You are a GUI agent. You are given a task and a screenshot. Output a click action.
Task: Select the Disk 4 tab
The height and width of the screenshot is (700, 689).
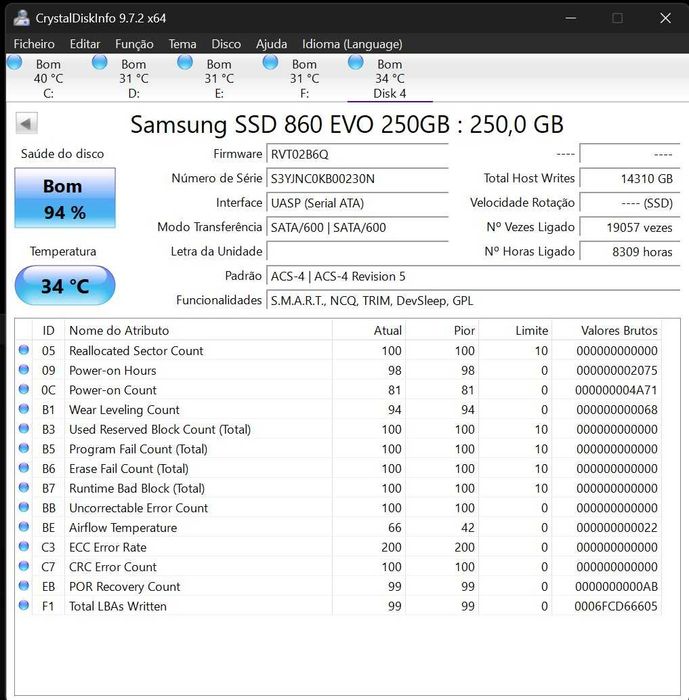(x=389, y=79)
